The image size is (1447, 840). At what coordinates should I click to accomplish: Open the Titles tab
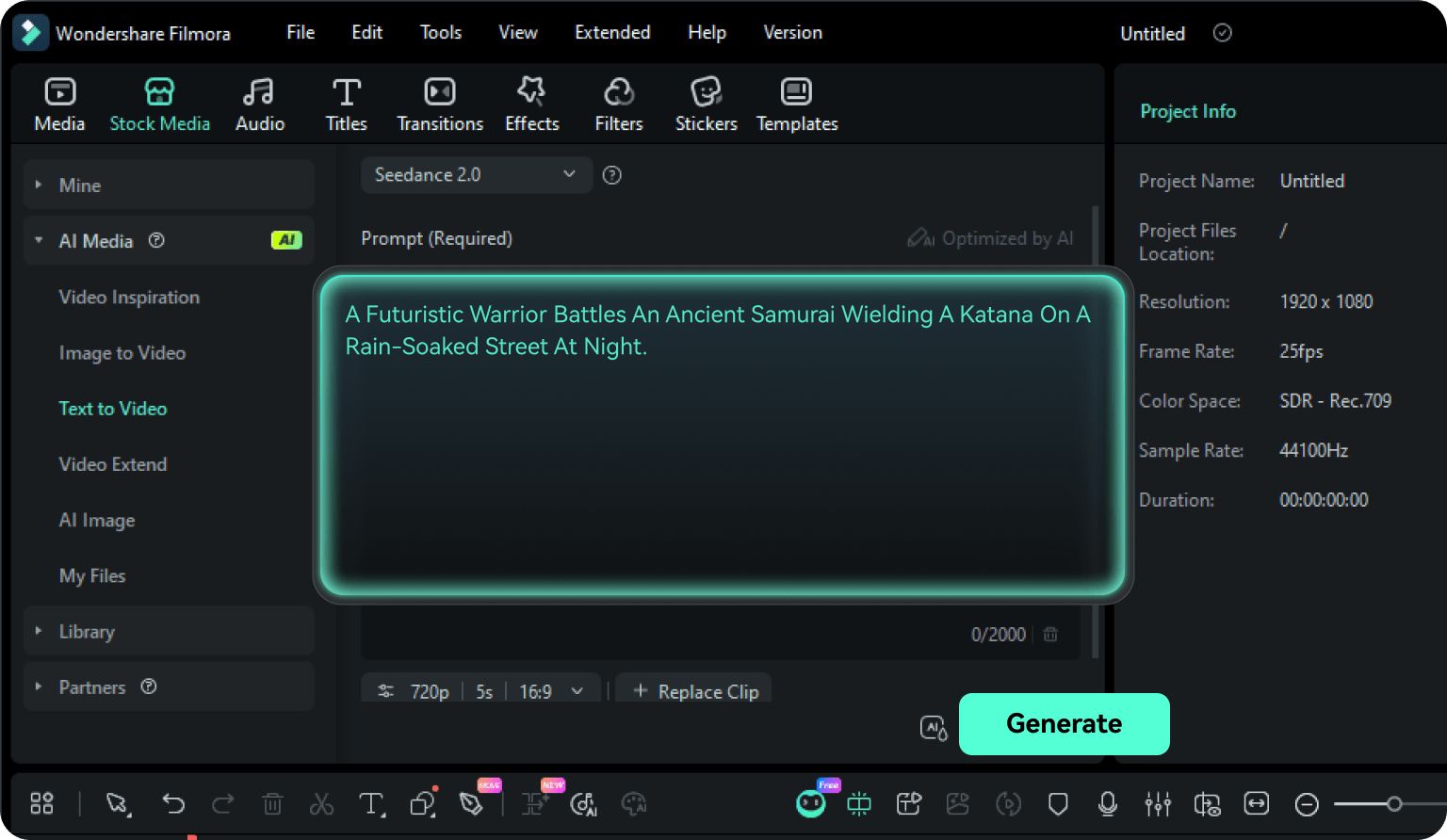(x=346, y=105)
